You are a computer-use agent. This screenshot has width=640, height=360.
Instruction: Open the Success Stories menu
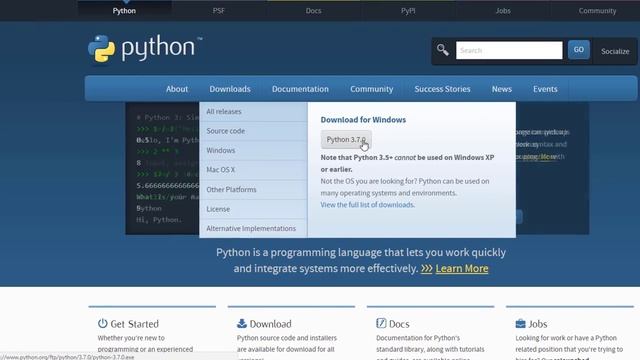click(x=442, y=89)
